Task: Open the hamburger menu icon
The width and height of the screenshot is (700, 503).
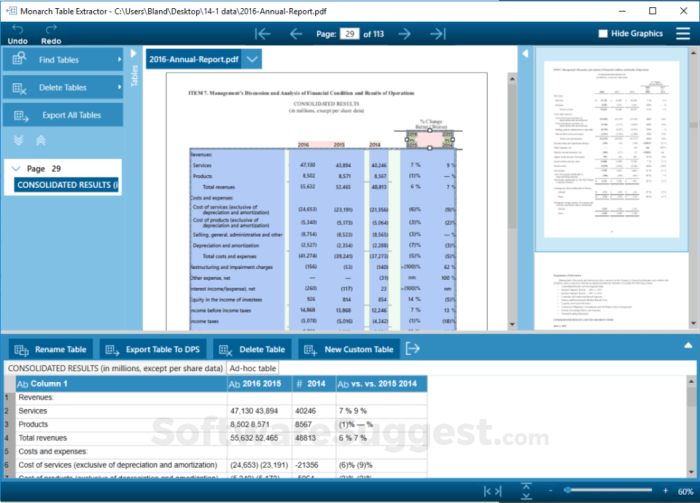Action: [x=683, y=33]
